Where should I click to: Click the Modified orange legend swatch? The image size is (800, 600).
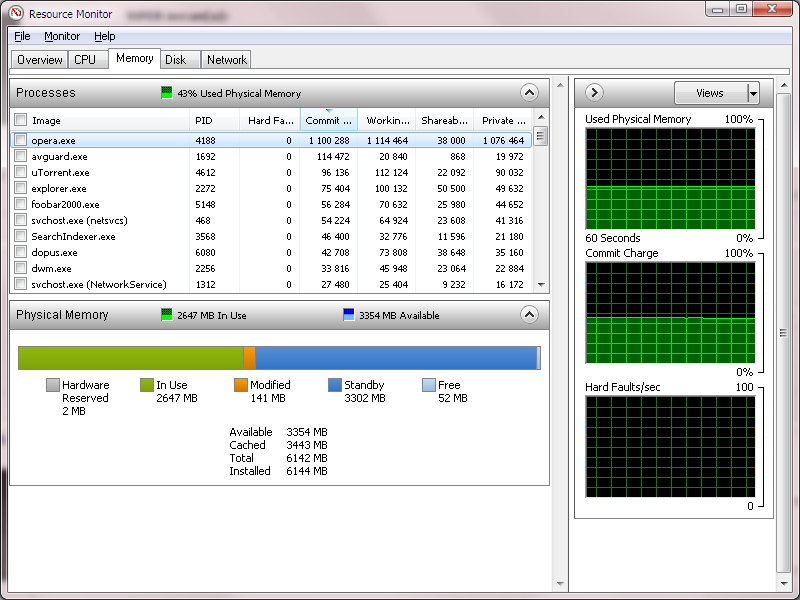point(240,385)
